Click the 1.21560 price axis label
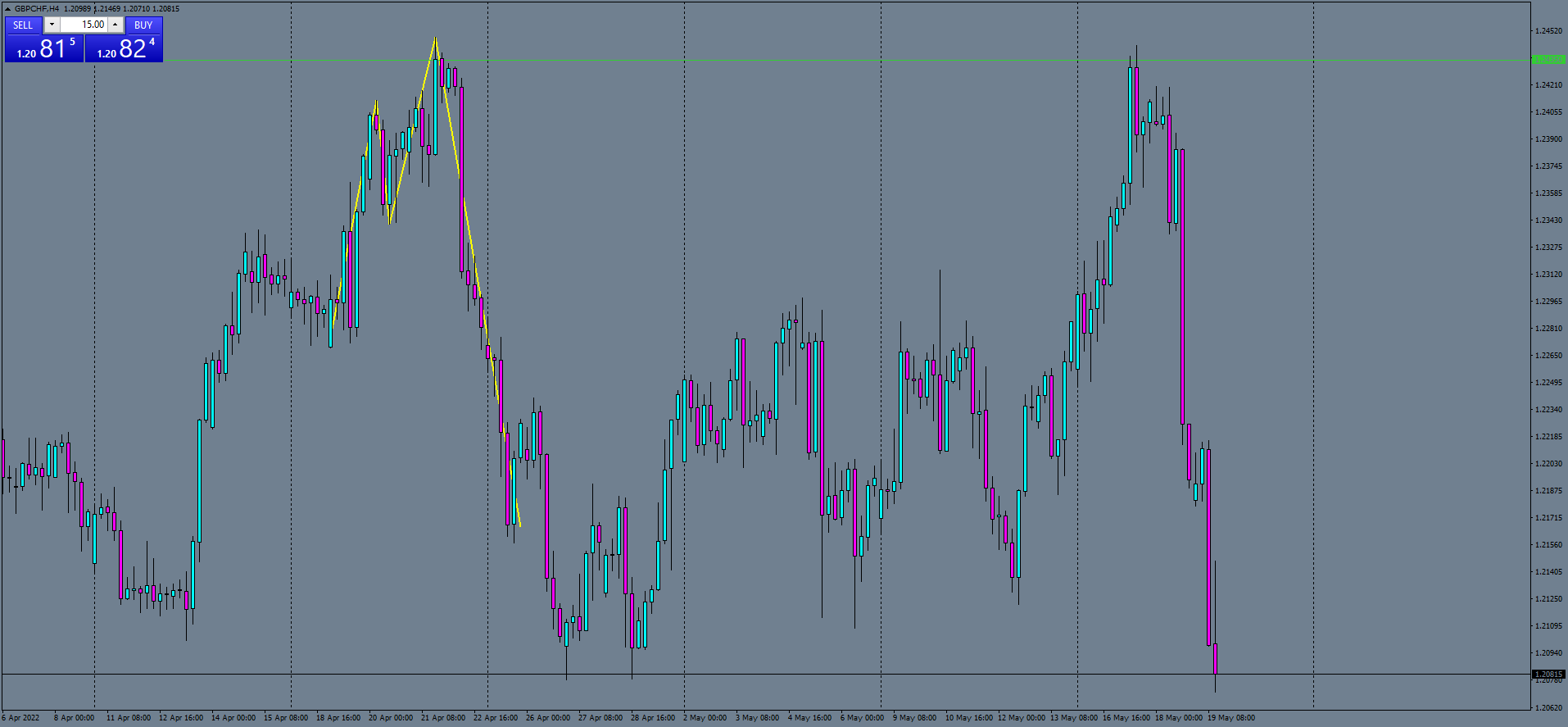The height and width of the screenshot is (727, 1568). coord(1548,545)
